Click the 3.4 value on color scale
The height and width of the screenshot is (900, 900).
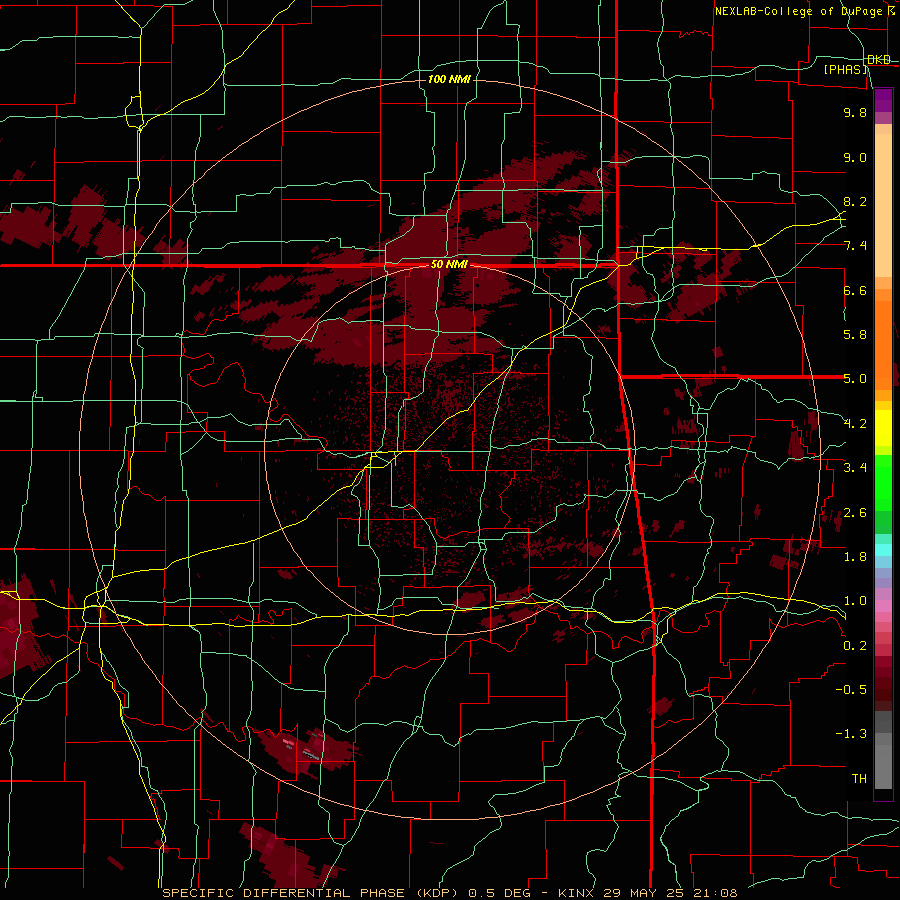click(855, 468)
